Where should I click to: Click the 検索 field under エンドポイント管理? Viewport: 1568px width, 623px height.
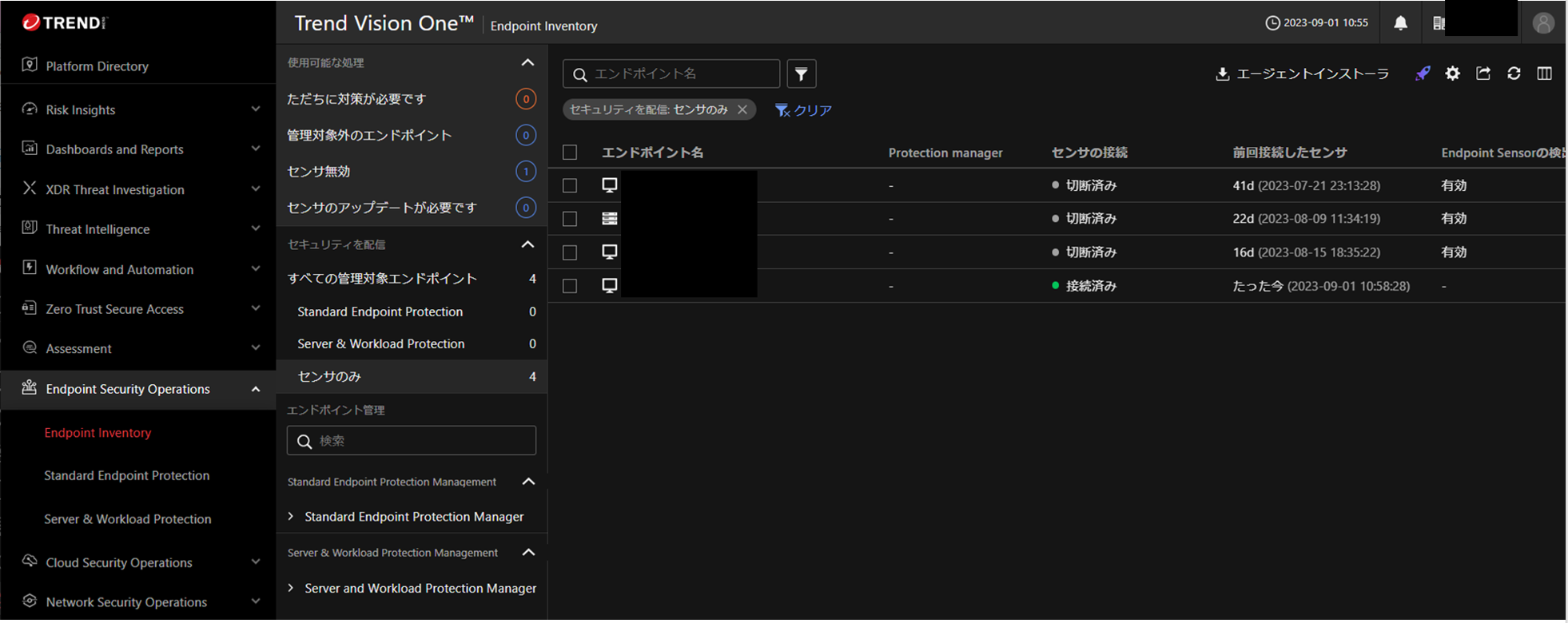pyautogui.click(x=412, y=441)
